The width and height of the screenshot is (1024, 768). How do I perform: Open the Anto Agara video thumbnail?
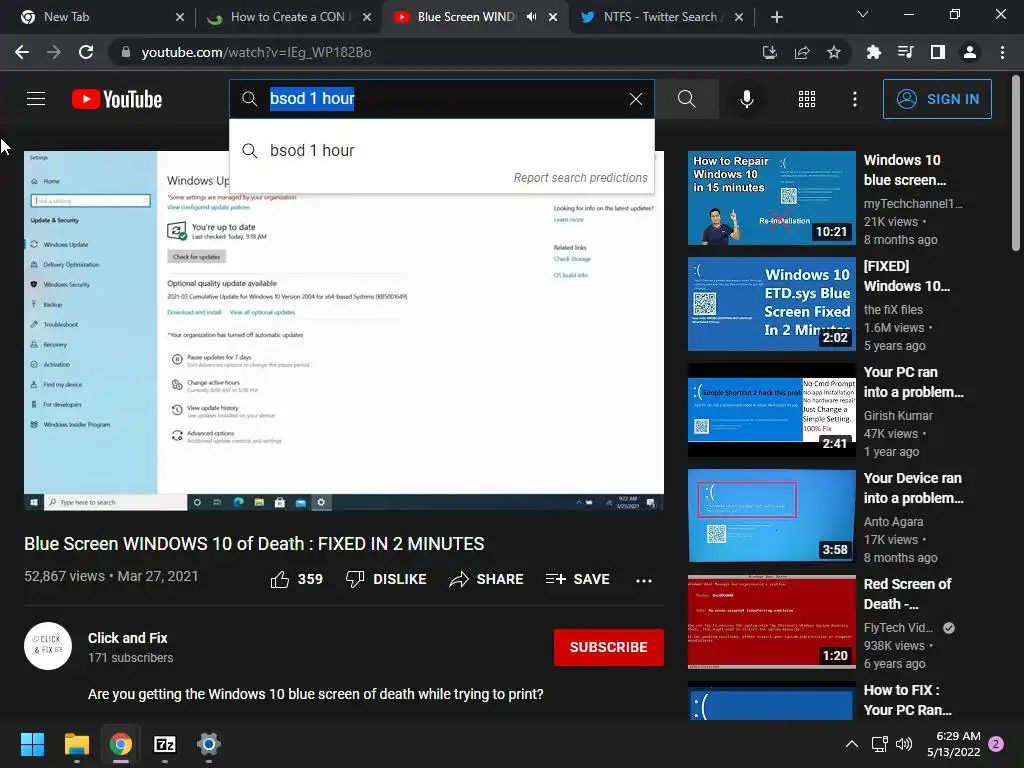point(771,516)
